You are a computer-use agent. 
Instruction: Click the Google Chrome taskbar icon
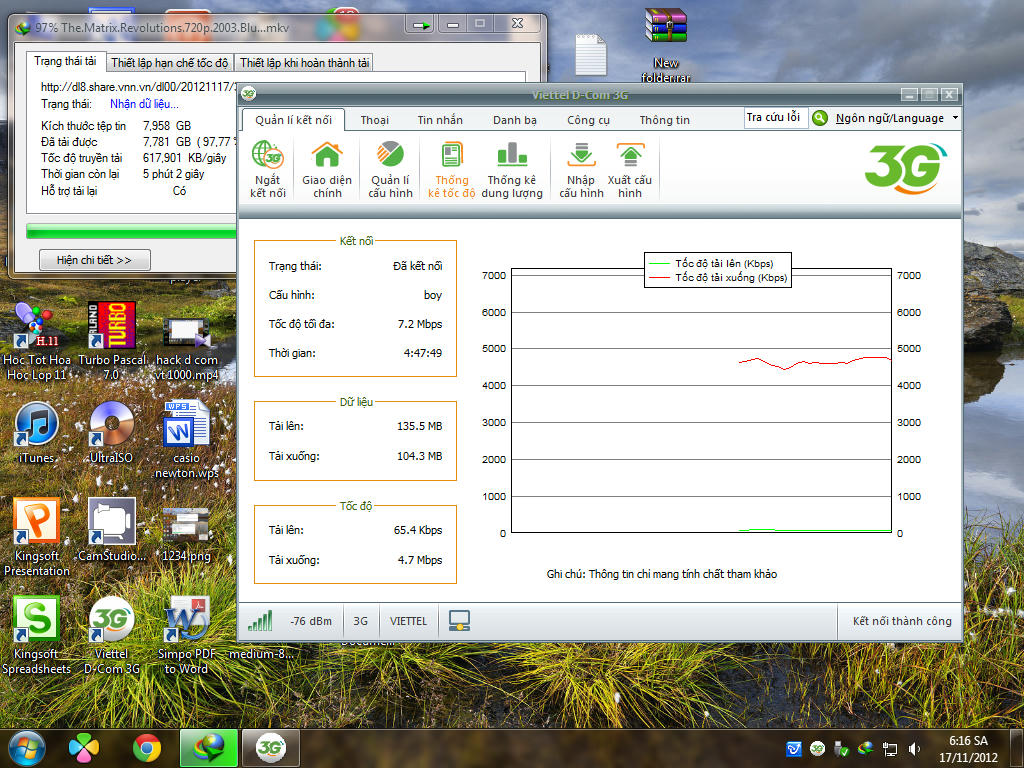pyautogui.click(x=147, y=748)
